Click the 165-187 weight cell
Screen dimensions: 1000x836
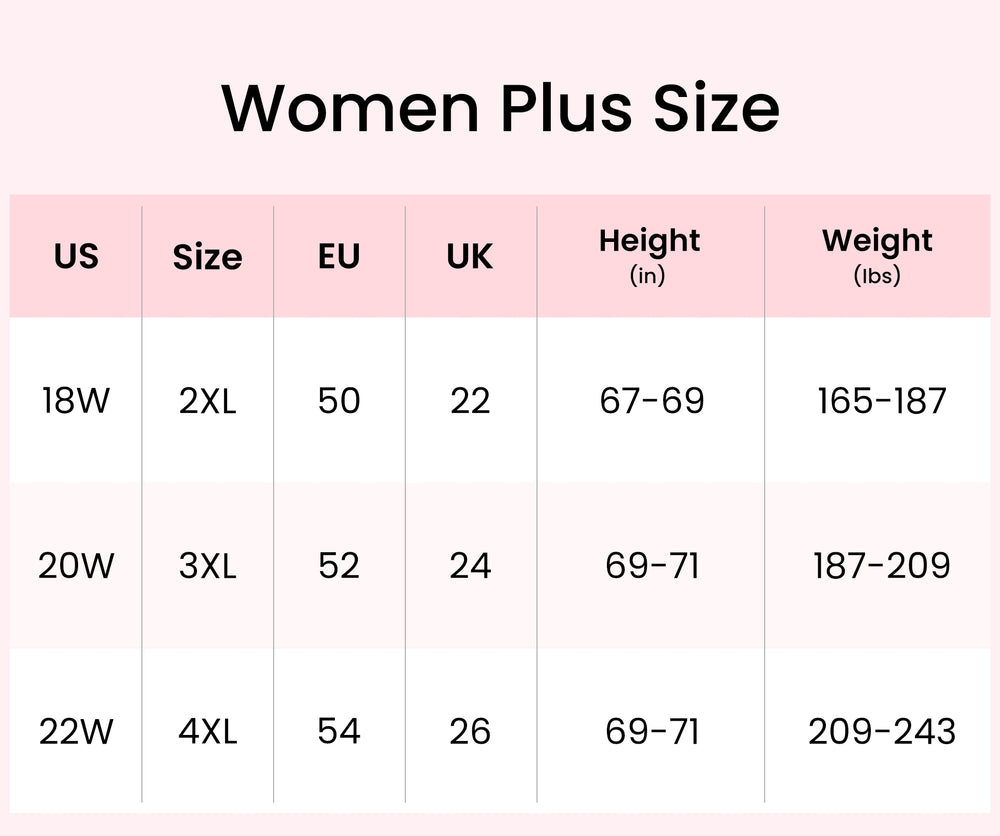[881, 401]
